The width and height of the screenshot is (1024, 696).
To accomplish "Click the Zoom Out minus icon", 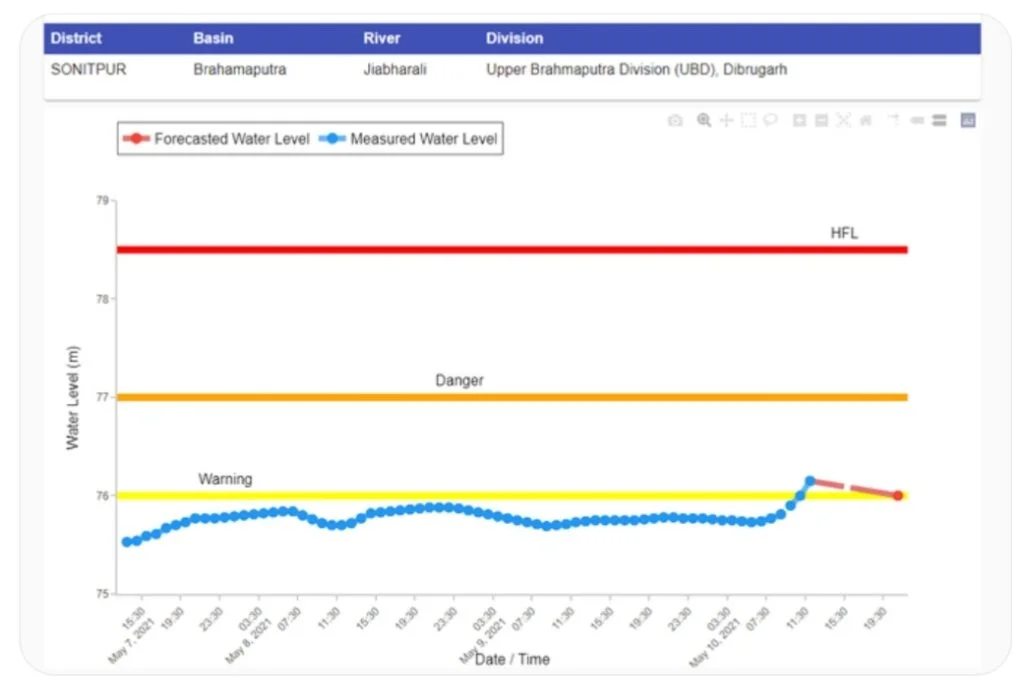I will (822, 120).
